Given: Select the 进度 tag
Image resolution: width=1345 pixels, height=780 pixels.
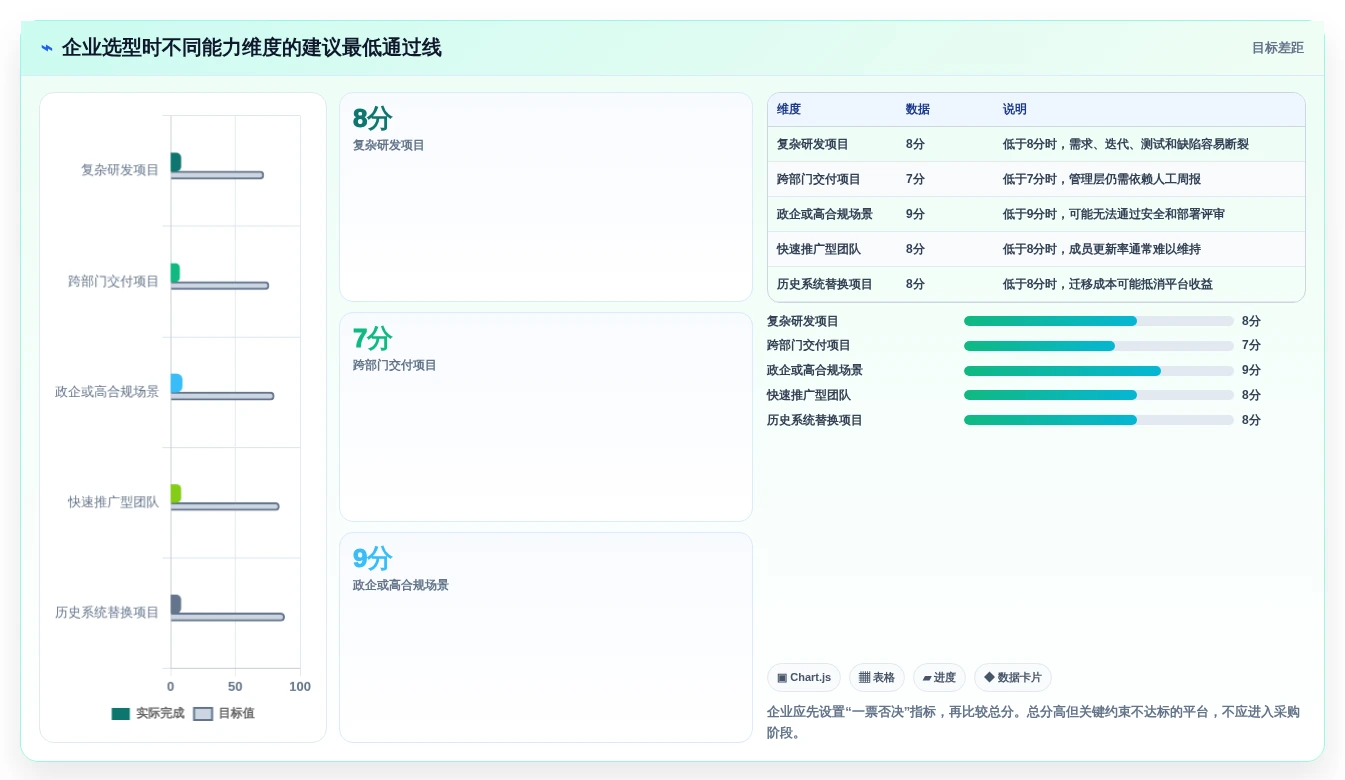Looking at the screenshot, I should [x=939, y=677].
